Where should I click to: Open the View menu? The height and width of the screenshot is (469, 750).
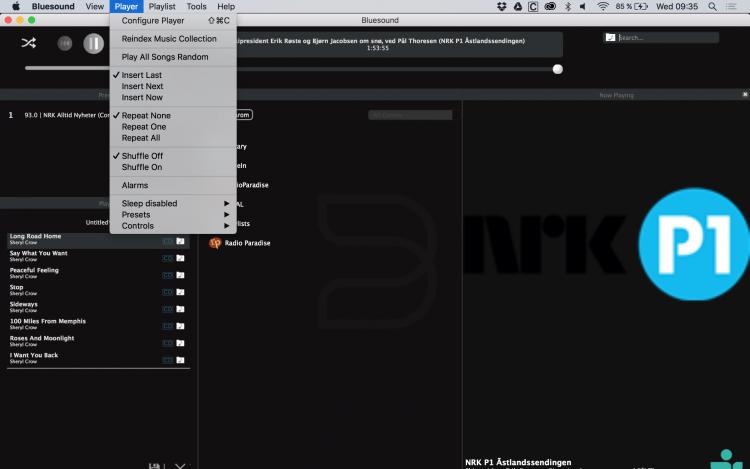pos(94,6)
